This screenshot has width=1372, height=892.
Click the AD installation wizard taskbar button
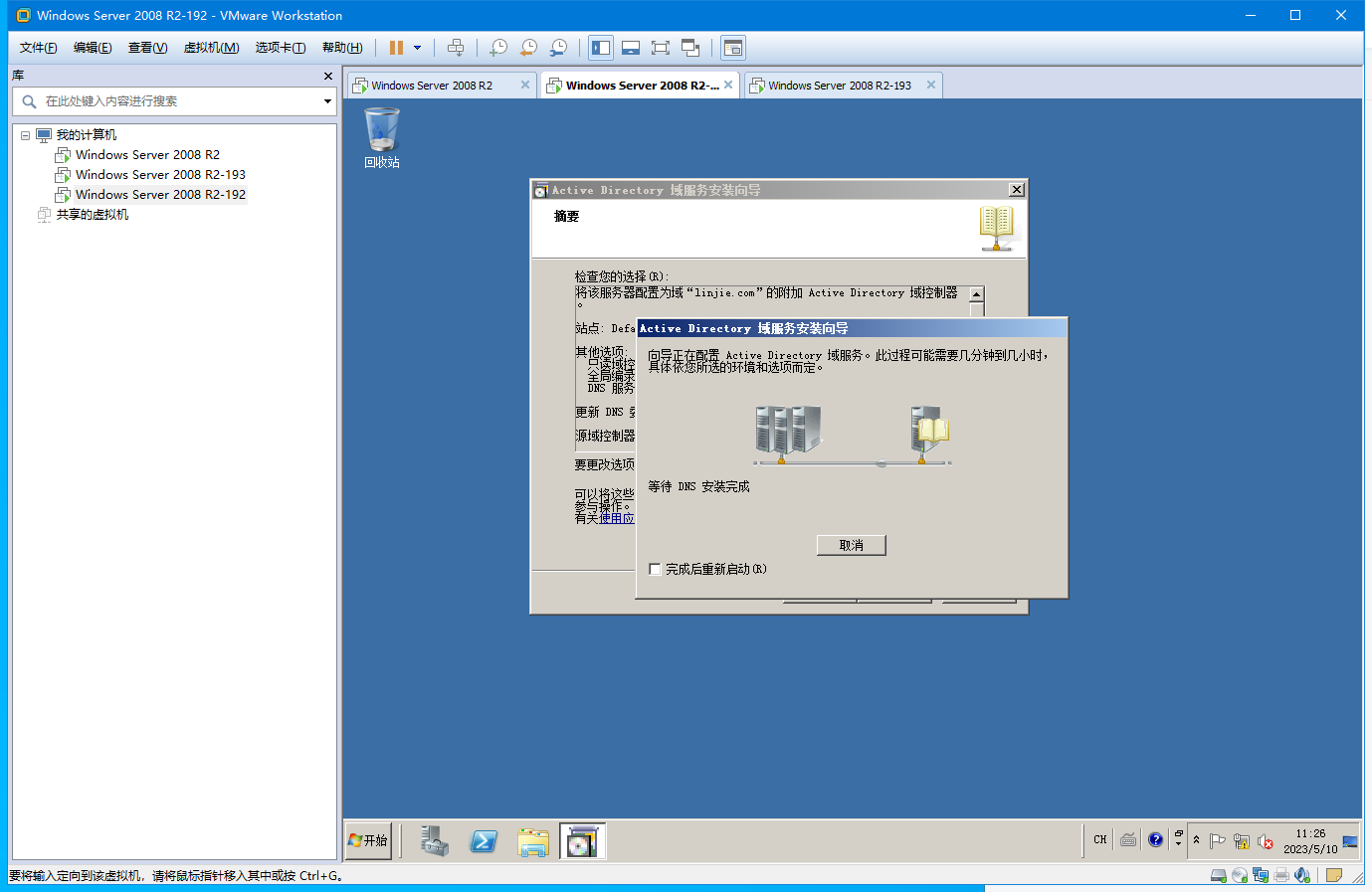coord(582,841)
